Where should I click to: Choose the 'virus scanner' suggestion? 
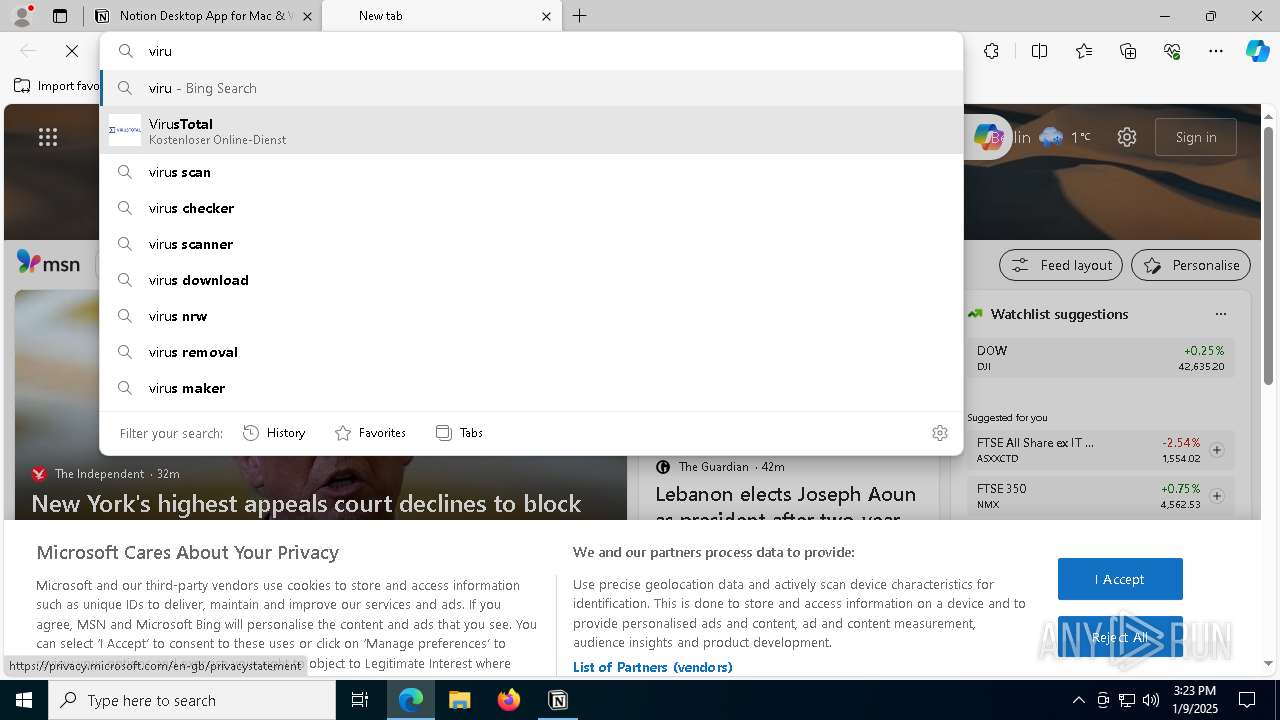coord(531,244)
